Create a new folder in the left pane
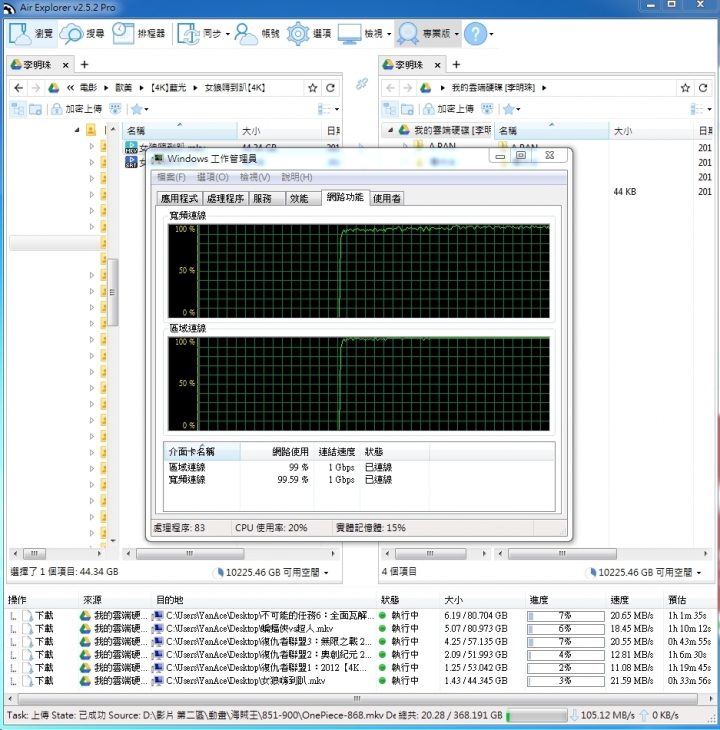Viewport: 720px width, 730px height. point(35,109)
